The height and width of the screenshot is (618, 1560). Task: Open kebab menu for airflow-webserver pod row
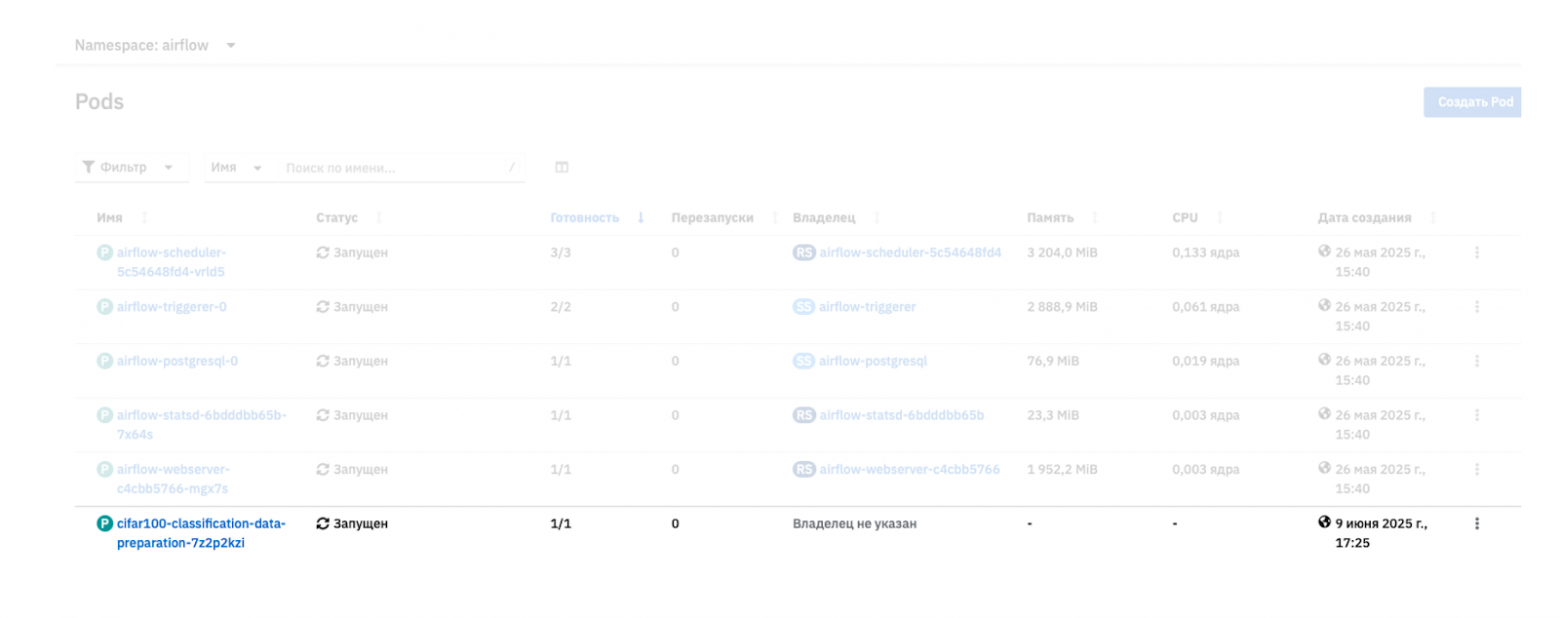click(x=1476, y=469)
